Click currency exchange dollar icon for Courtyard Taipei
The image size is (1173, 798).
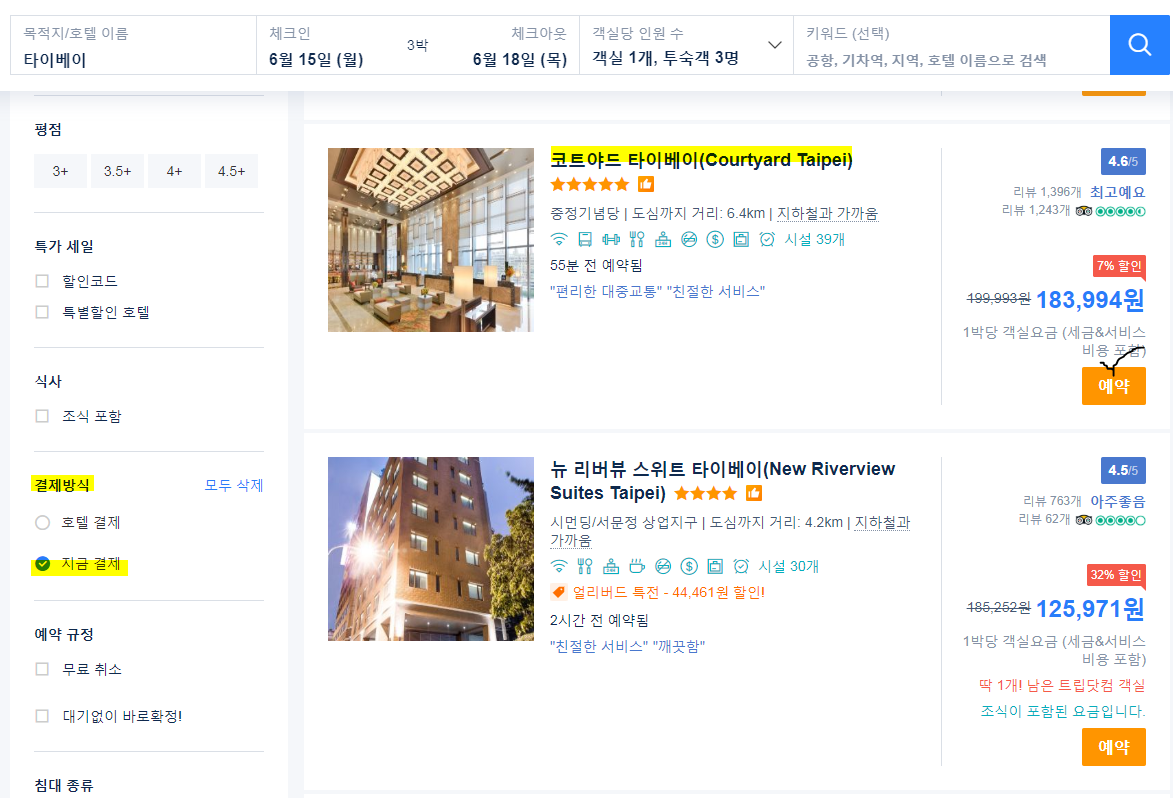click(x=715, y=239)
